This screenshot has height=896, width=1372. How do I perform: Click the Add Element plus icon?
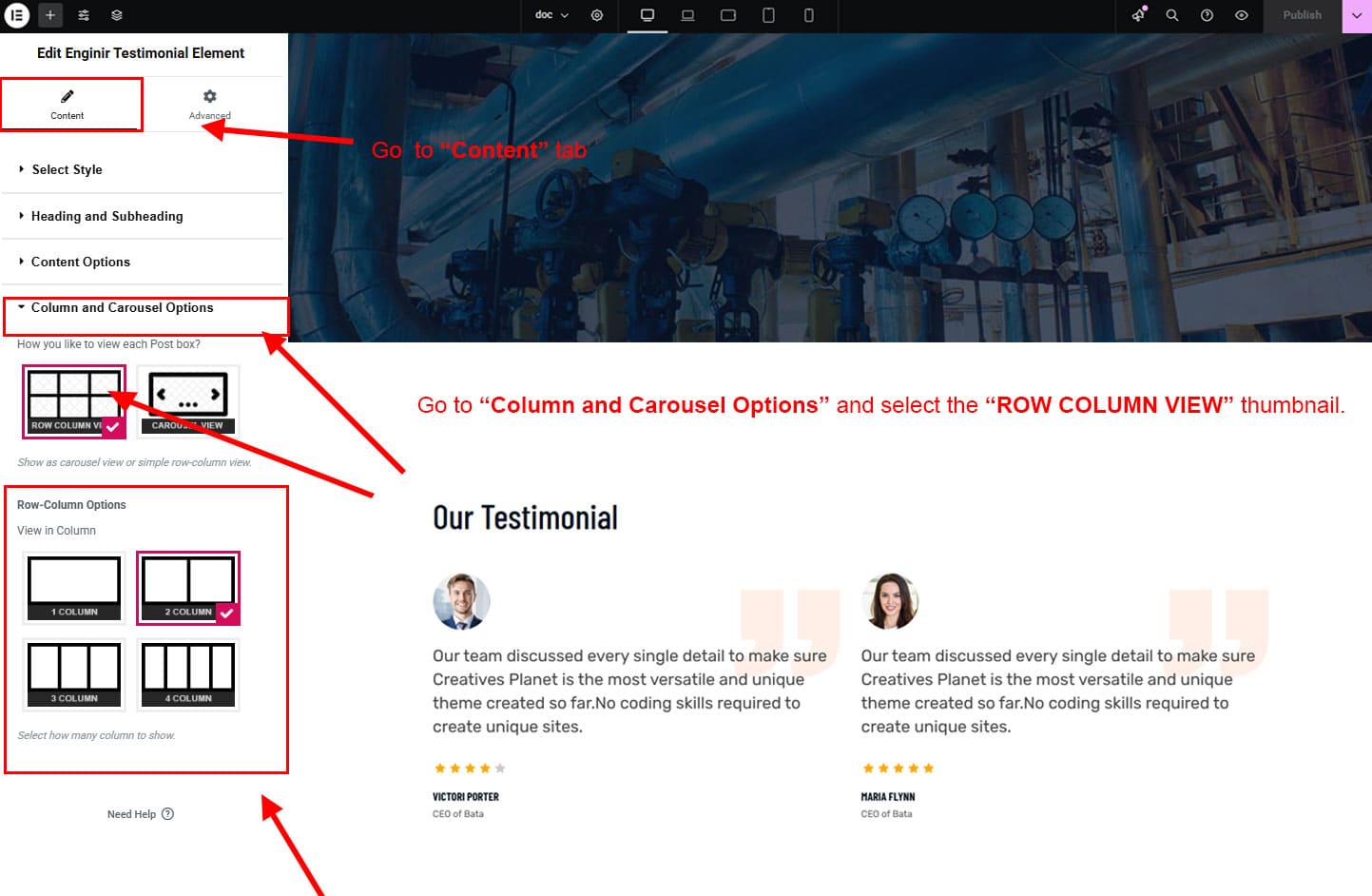(x=50, y=15)
